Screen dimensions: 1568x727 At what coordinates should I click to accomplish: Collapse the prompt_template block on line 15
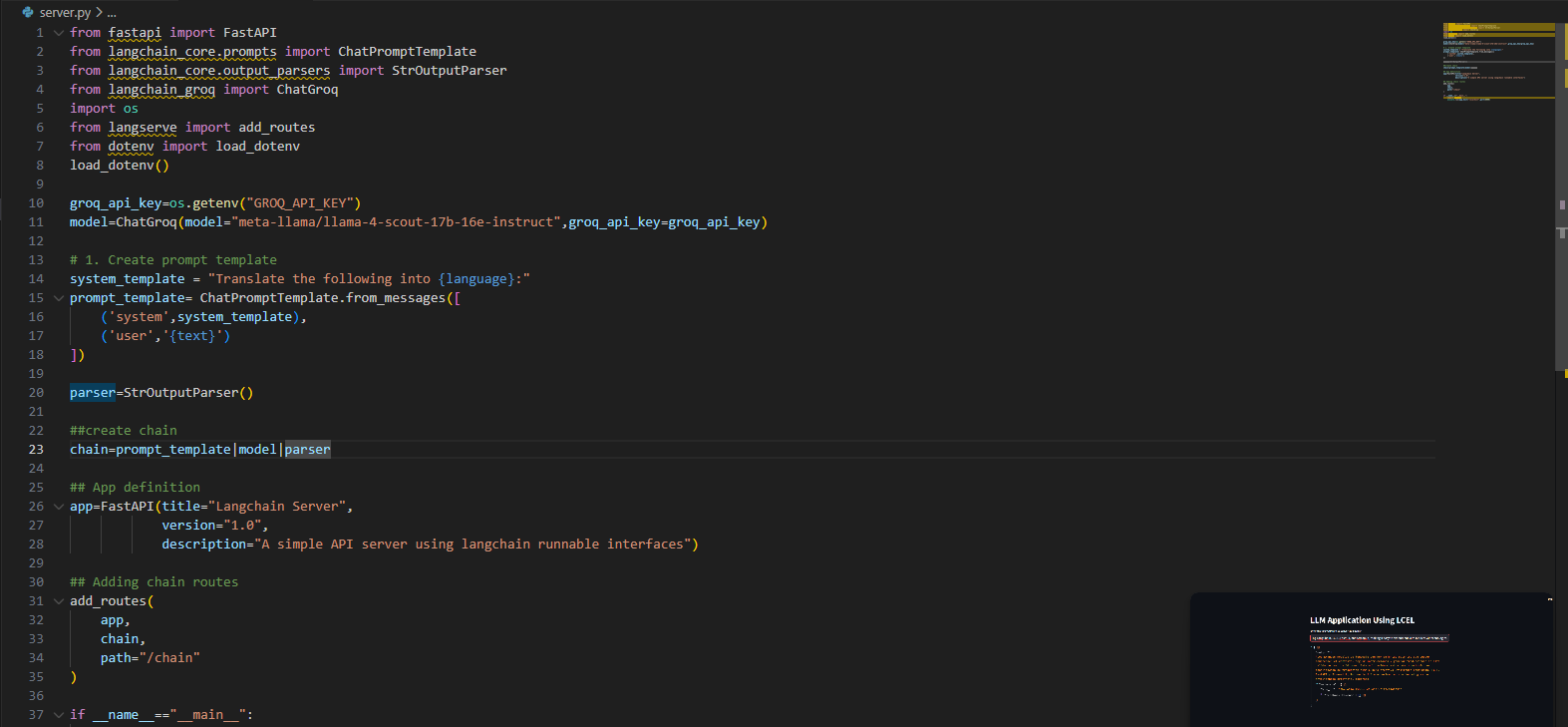point(59,298)
